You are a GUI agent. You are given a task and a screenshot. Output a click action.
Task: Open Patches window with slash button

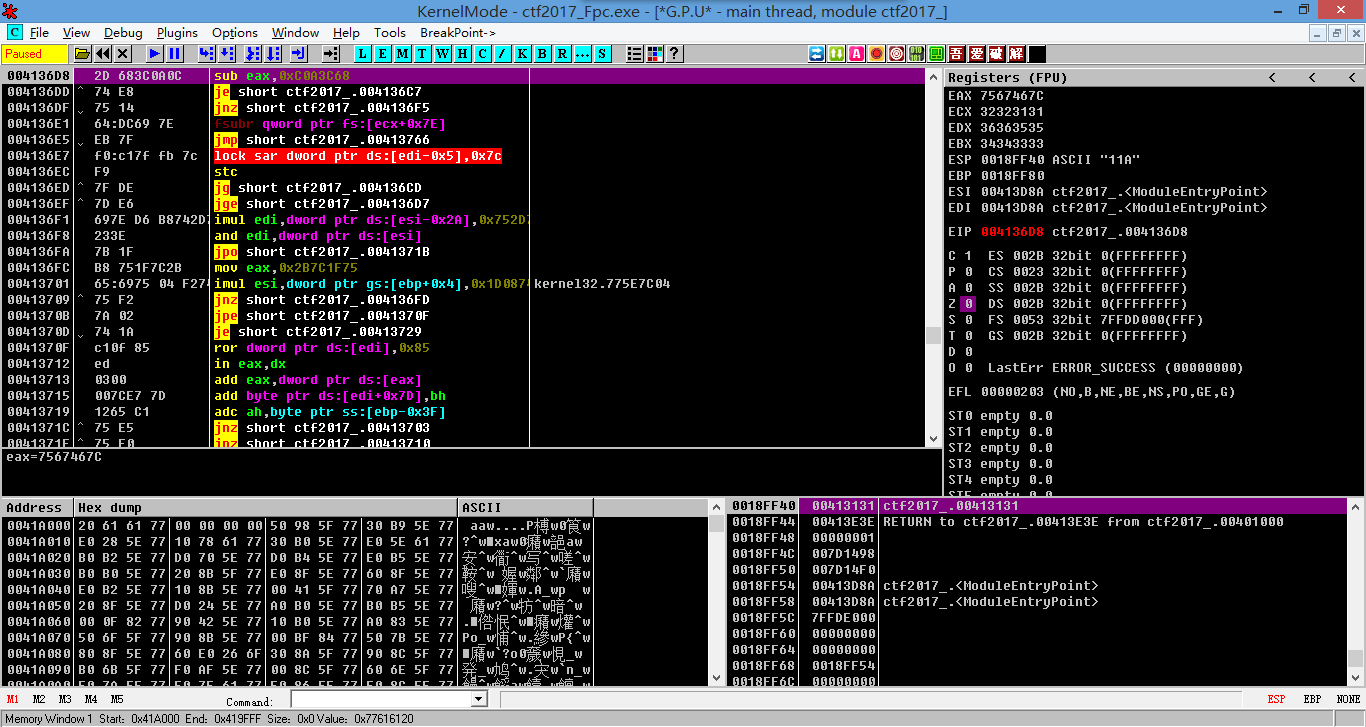501,53
